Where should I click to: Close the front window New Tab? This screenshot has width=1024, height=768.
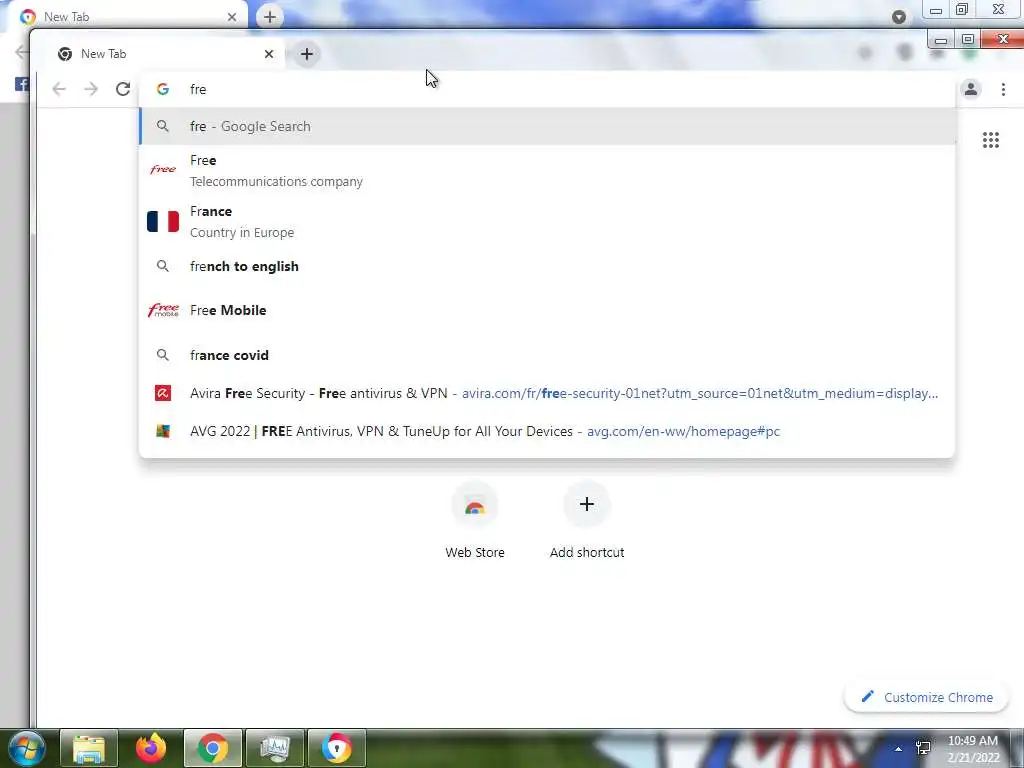268,54
